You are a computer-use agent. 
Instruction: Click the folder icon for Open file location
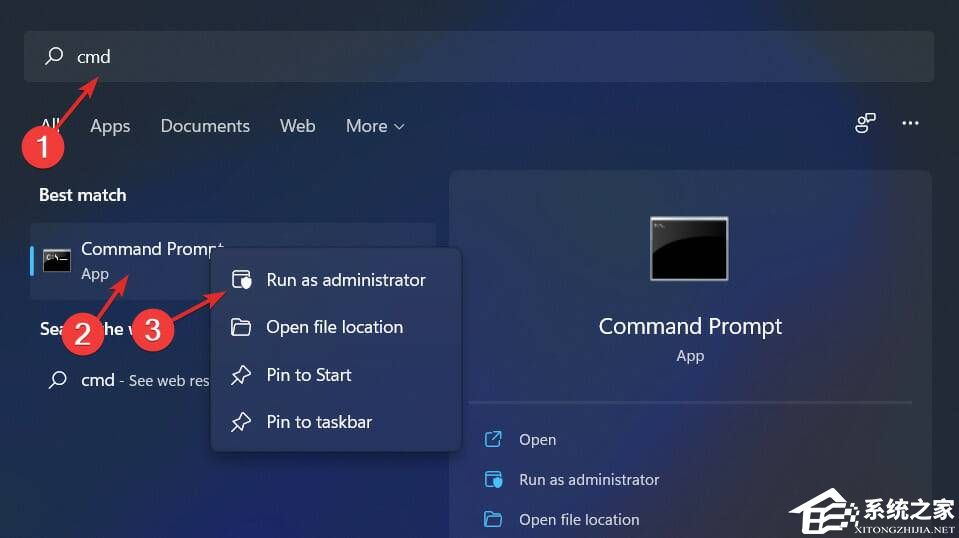[x=241, y=327]
